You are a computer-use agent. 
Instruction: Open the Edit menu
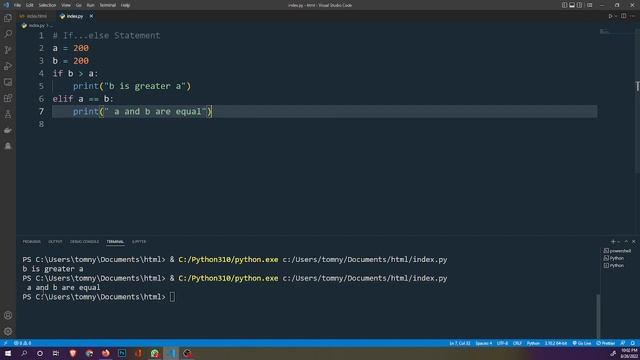pyautogui.click(x=29, y=5)
